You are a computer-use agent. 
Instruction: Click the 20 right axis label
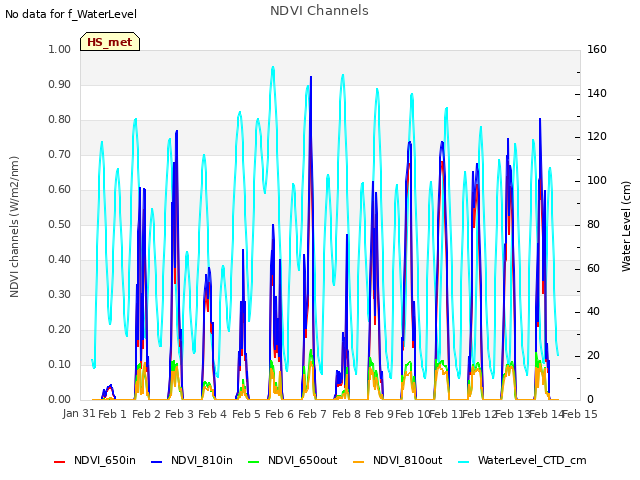click(593, 356)
